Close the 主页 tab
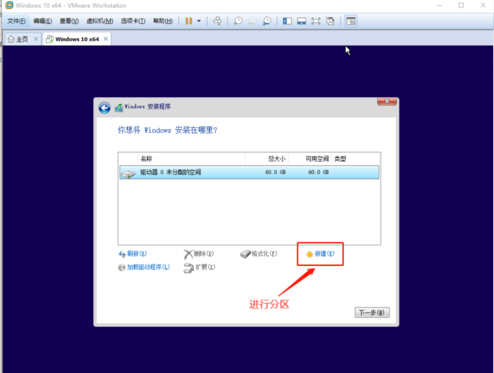Image resolution: width=494 pixels, height=373 pixels. (36, 39)
